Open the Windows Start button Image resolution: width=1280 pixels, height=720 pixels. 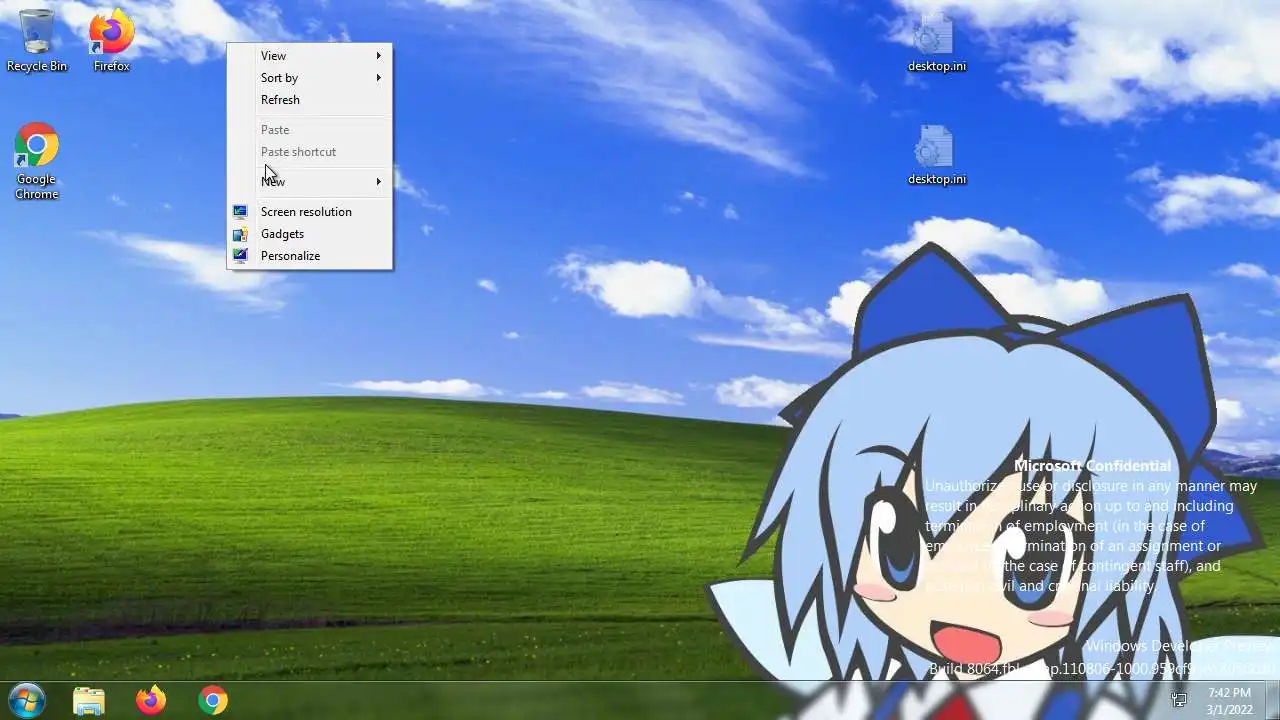tap(26, 700)
